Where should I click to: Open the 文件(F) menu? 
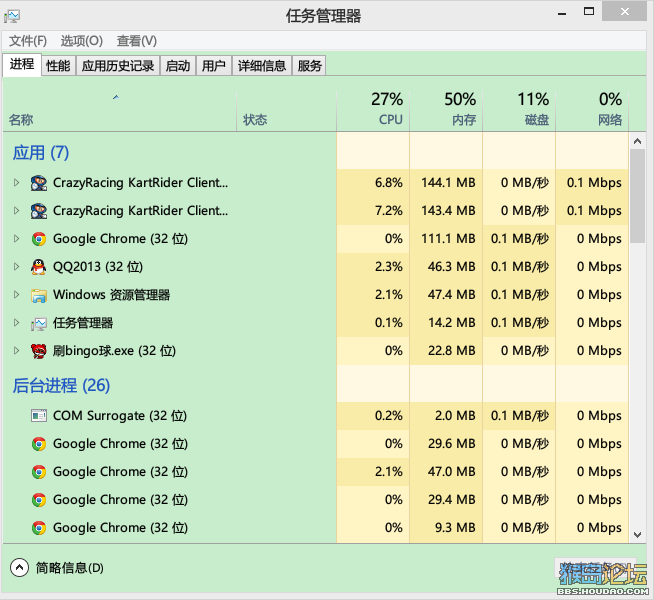click(x=28, y=41)
